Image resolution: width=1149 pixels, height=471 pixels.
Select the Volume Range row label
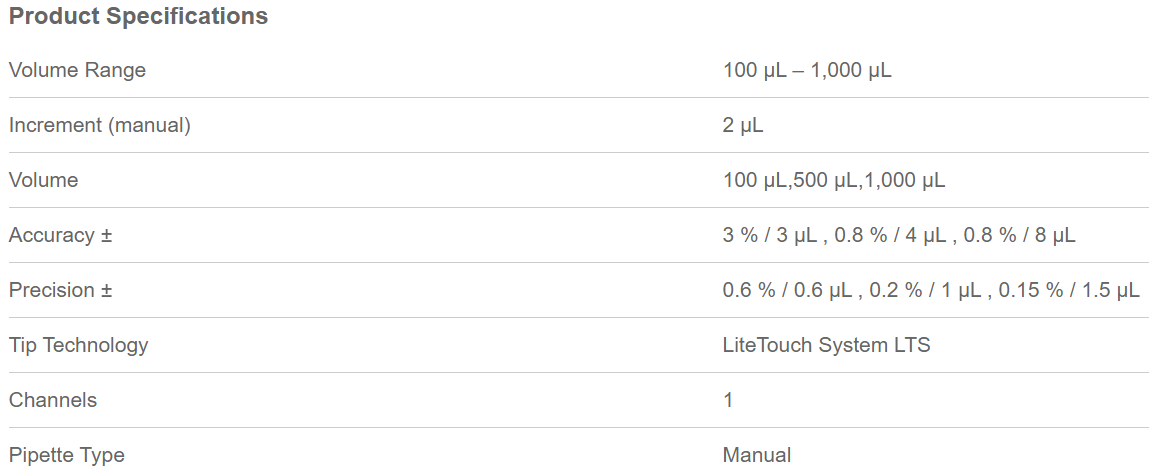[x=77, y=70]
